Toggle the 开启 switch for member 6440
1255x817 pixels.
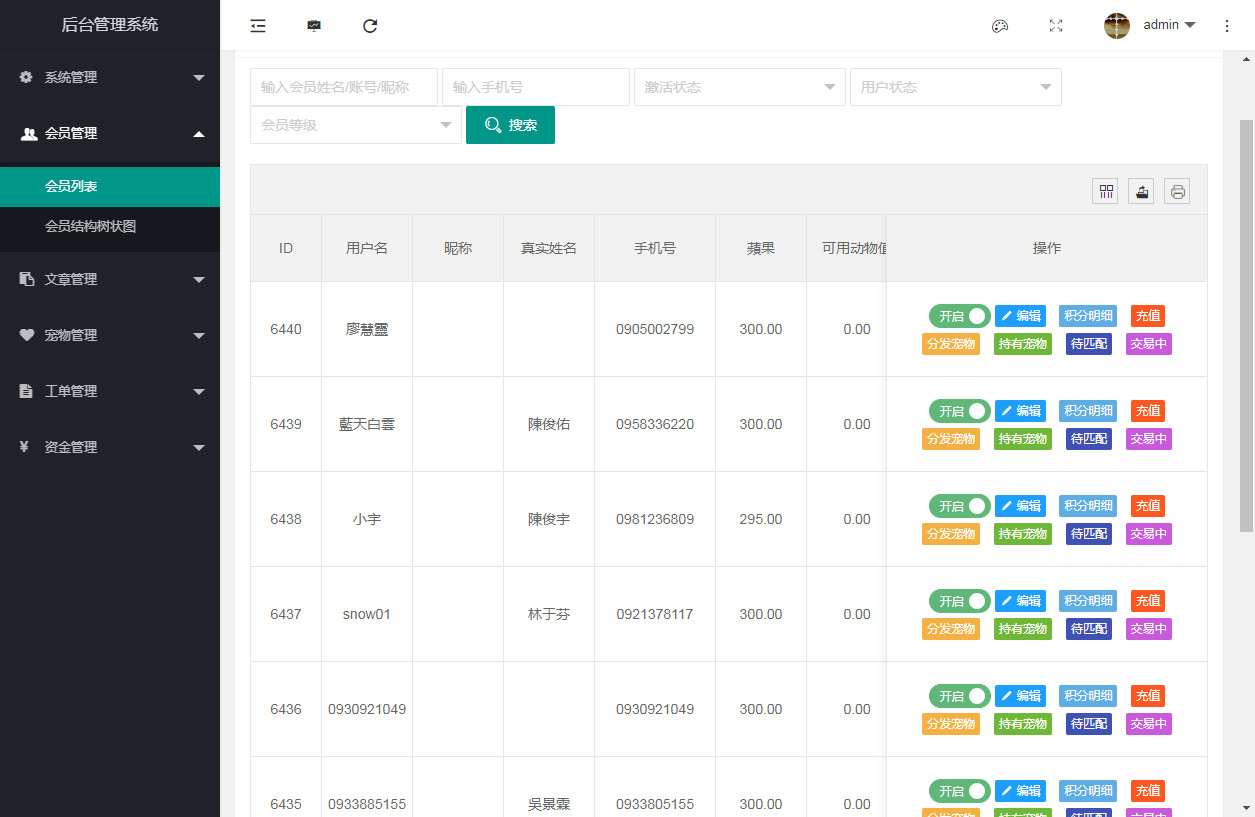[x=959, y=316]
